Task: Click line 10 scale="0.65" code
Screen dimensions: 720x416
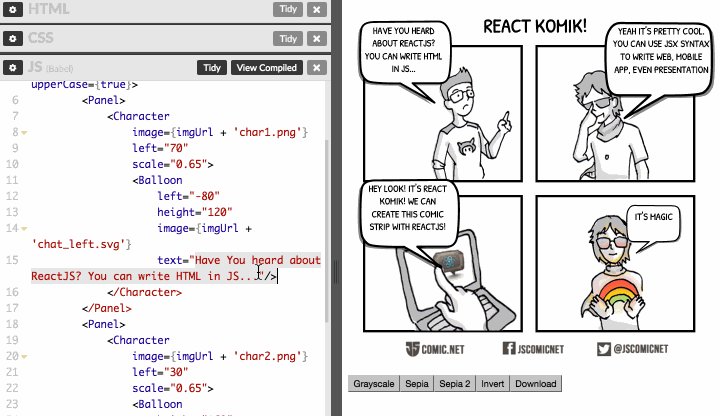Action: click(173, 164)
